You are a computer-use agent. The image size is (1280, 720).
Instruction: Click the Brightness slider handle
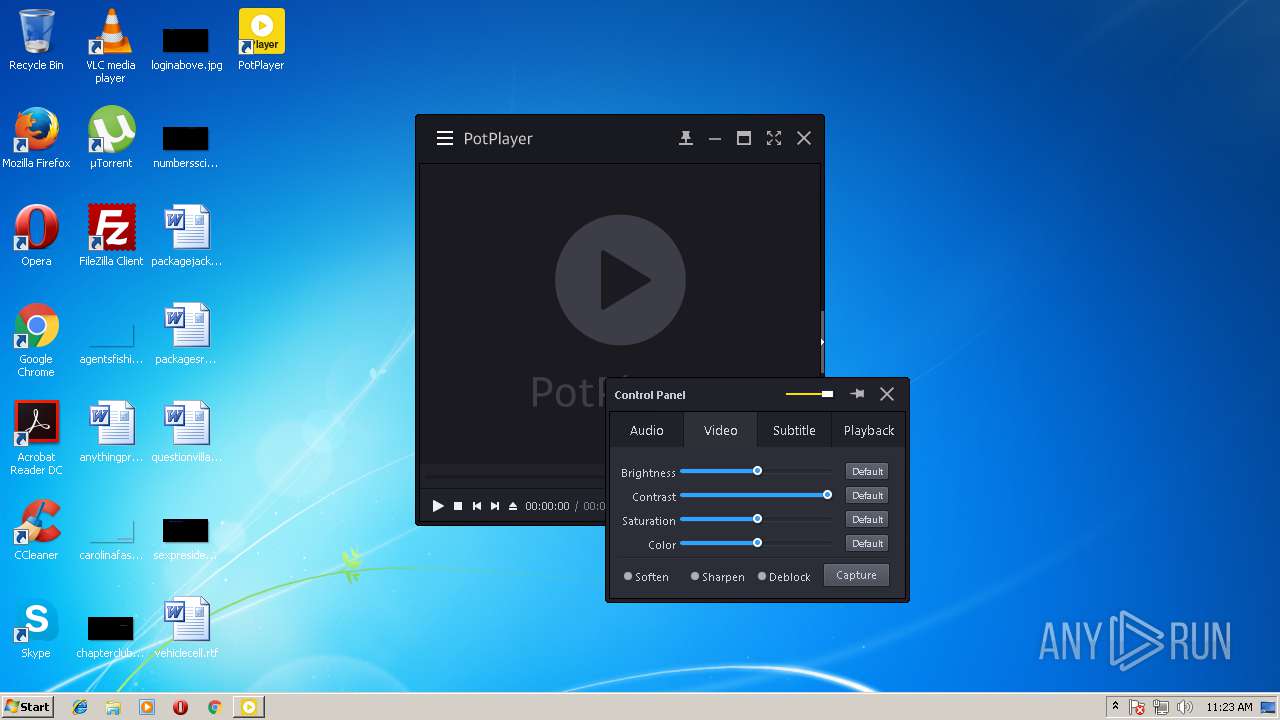coord(758,471)
